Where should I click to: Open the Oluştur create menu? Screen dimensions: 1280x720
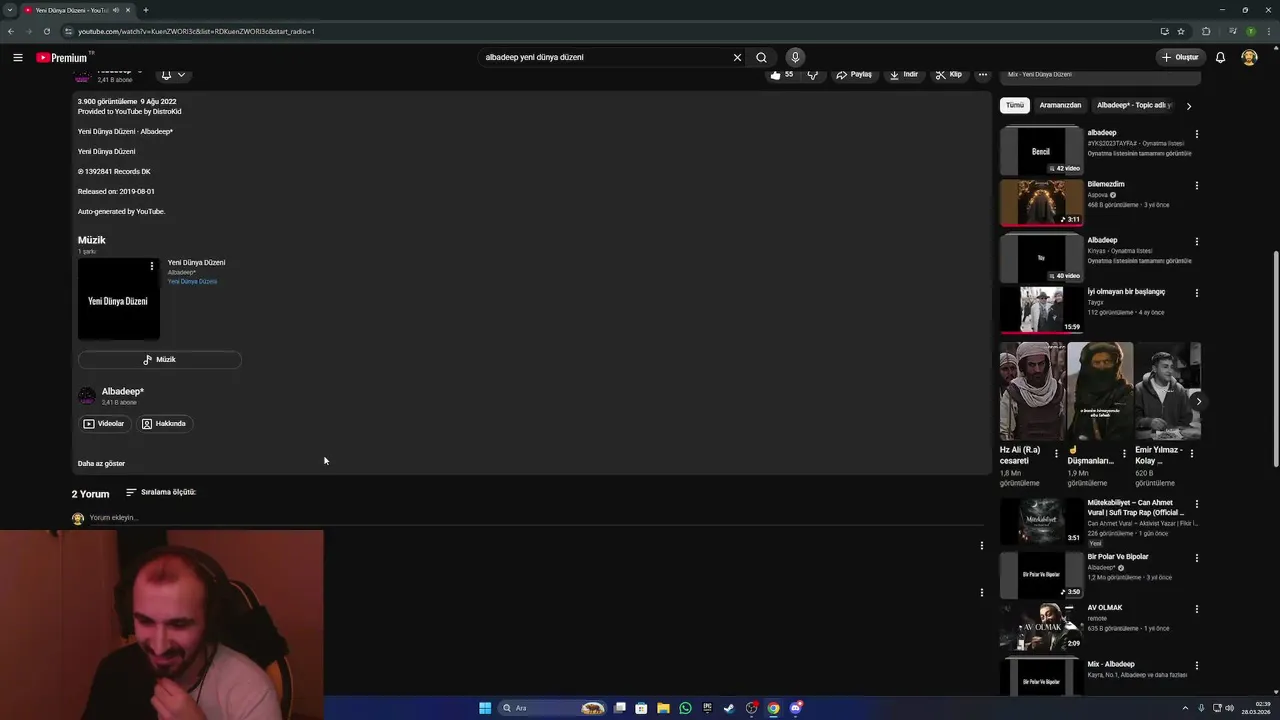(1180, 57)
